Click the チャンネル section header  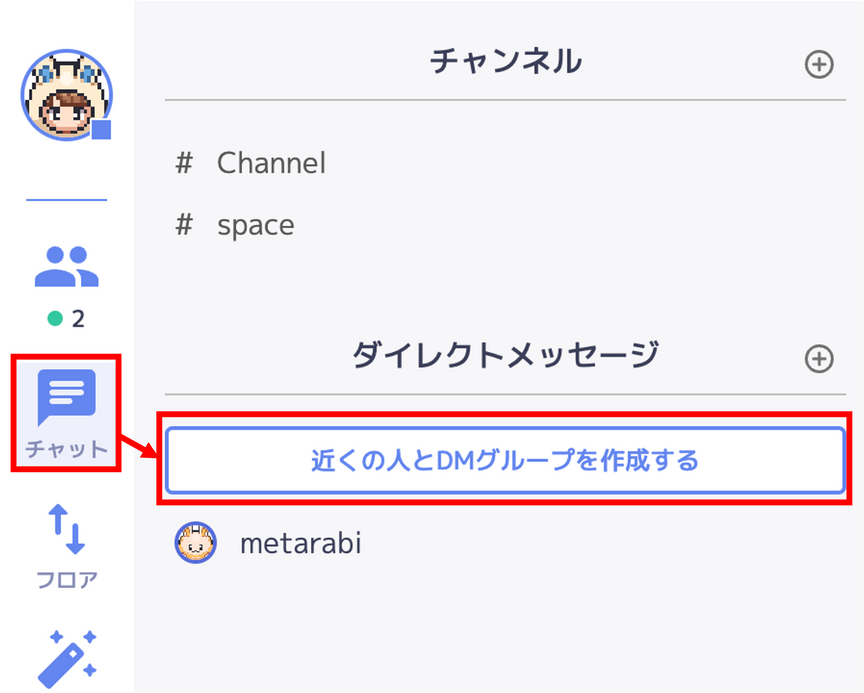505,61
